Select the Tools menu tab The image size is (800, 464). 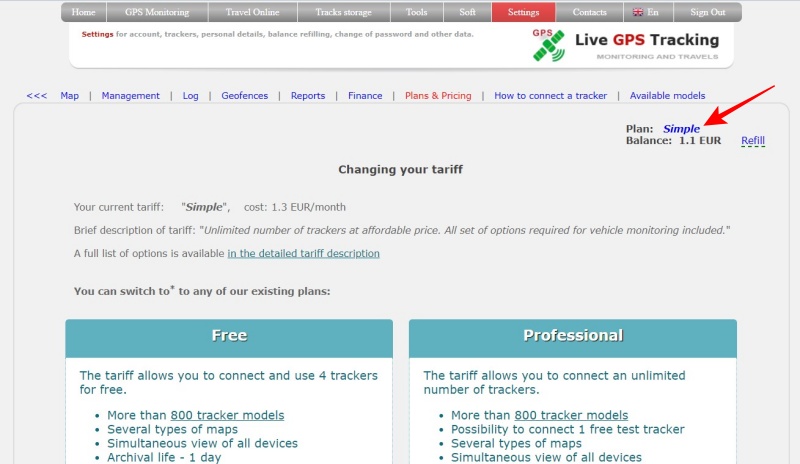click(416, 13)
